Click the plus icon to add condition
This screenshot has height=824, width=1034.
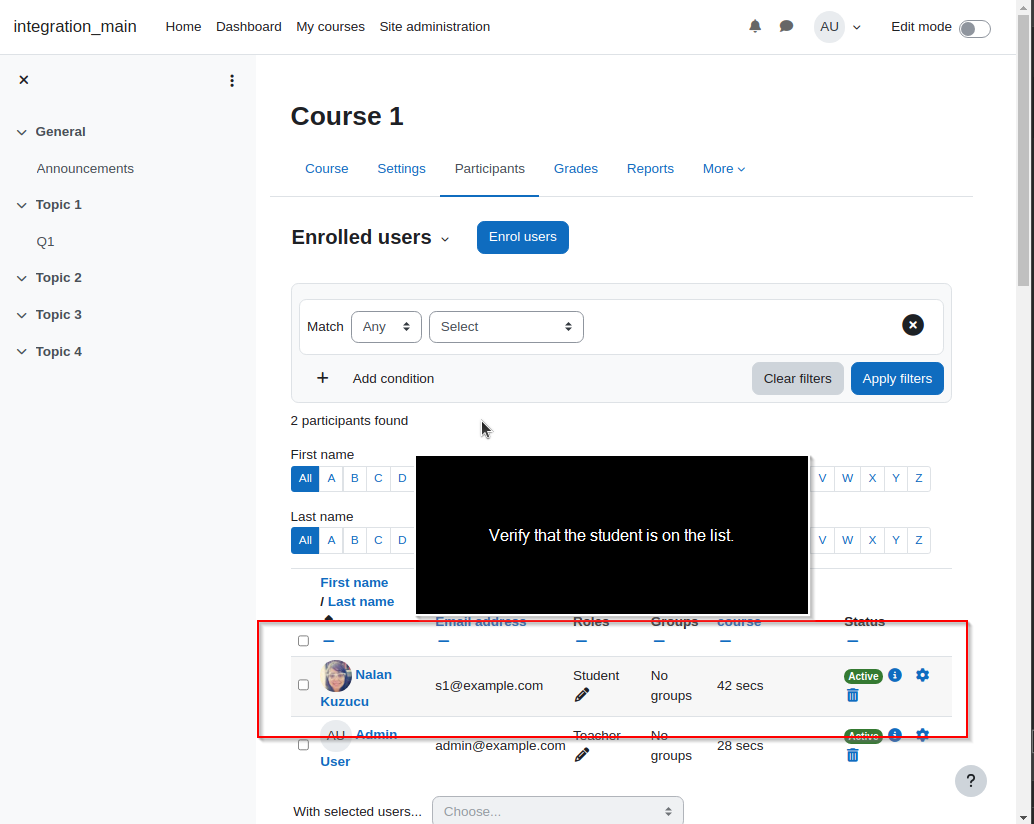(322, 378)
